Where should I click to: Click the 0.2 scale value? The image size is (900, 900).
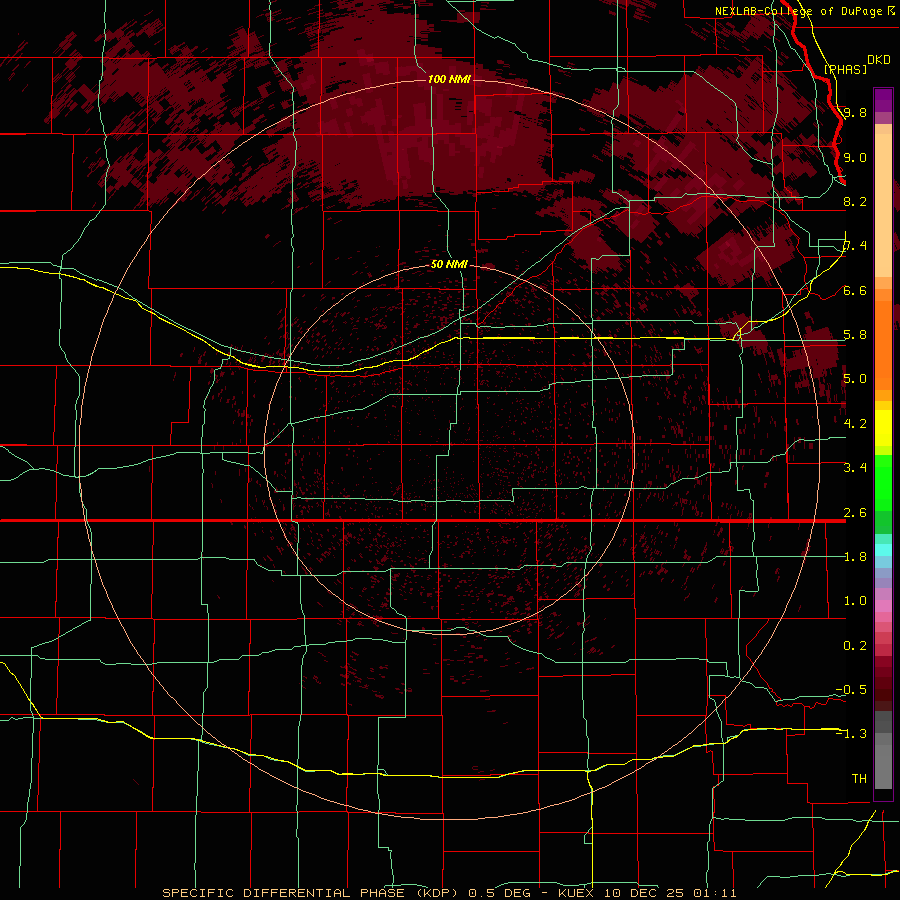tap(855, 646)
